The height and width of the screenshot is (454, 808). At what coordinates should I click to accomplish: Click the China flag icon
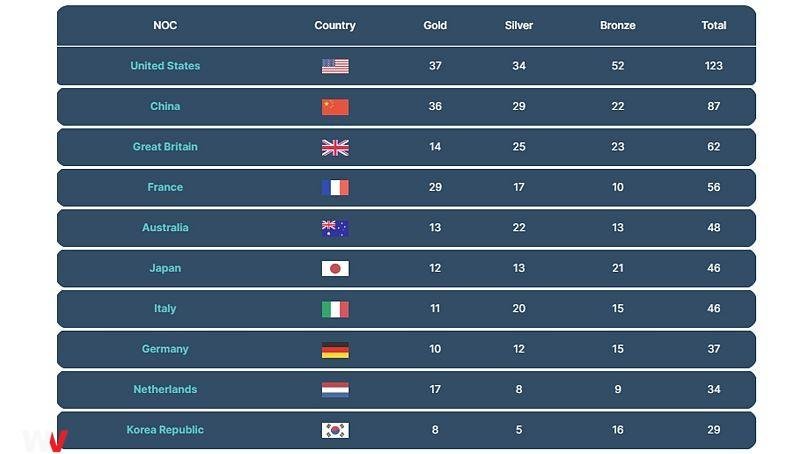pyautogui.click(x=335, y=107)
